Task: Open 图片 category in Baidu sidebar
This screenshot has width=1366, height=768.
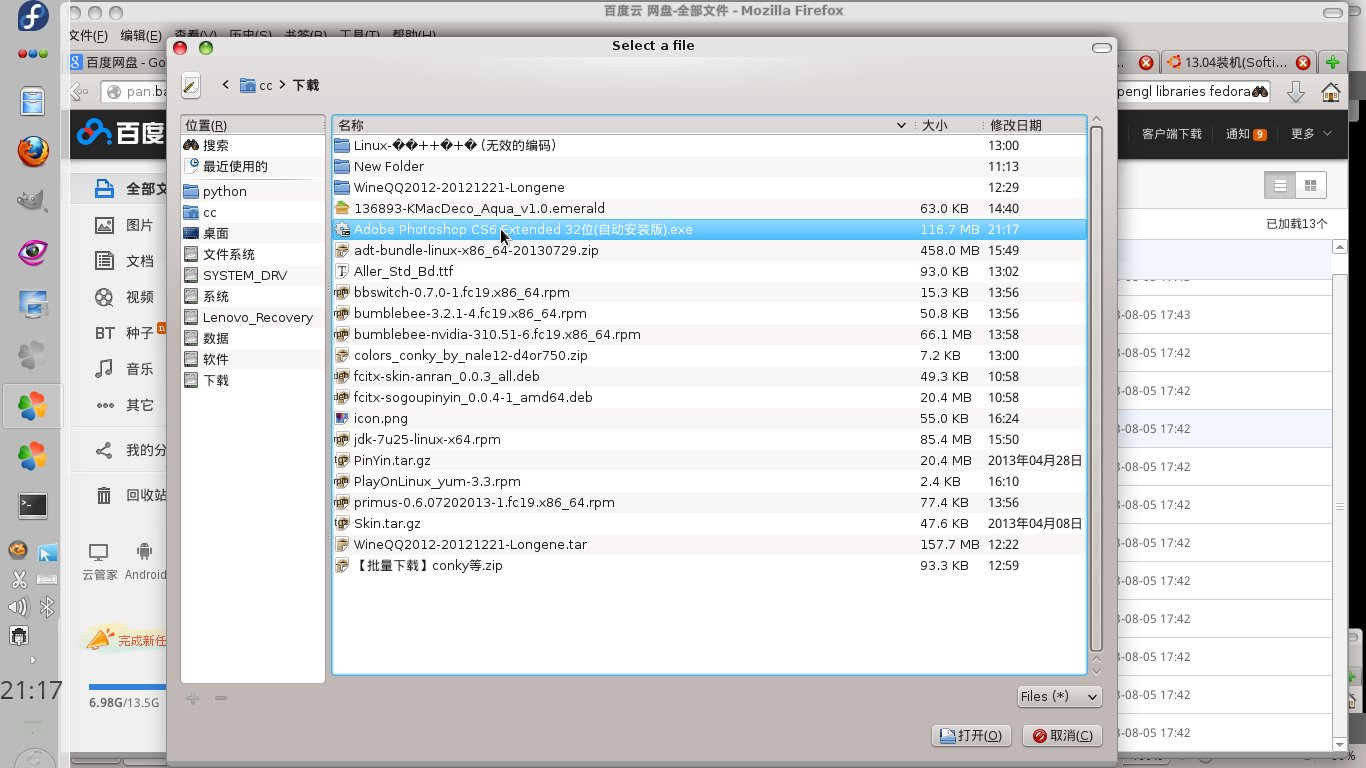Action: tap(124, 225)
